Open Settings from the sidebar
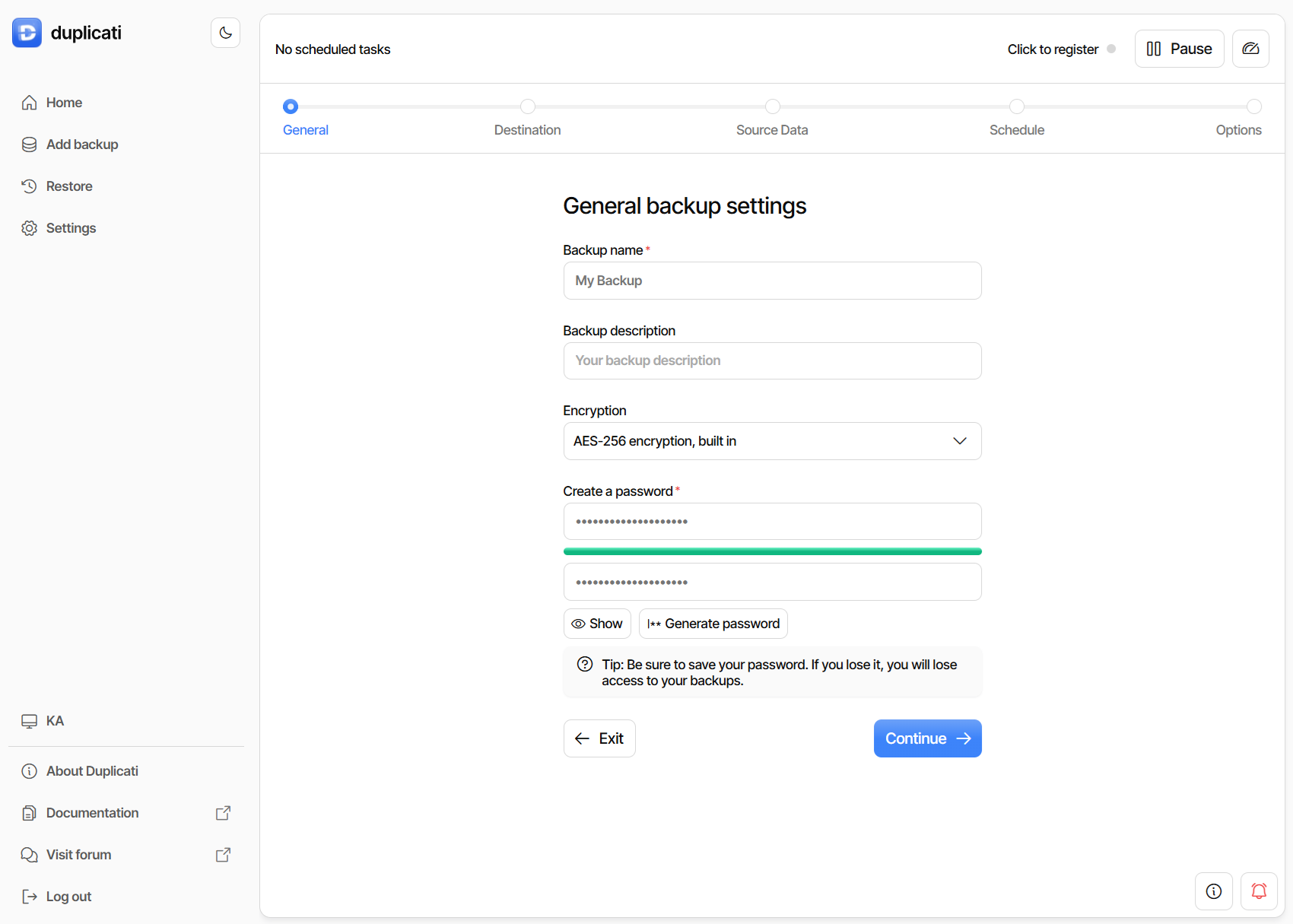Viewport: 1293px width, 924px height. 70,227
